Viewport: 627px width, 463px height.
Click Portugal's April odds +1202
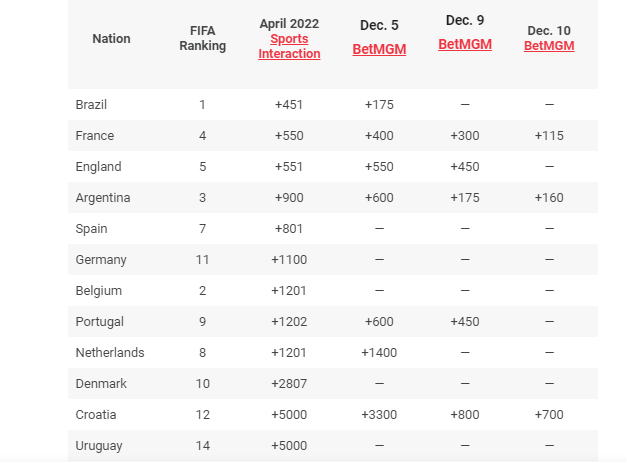coord(289,322)
